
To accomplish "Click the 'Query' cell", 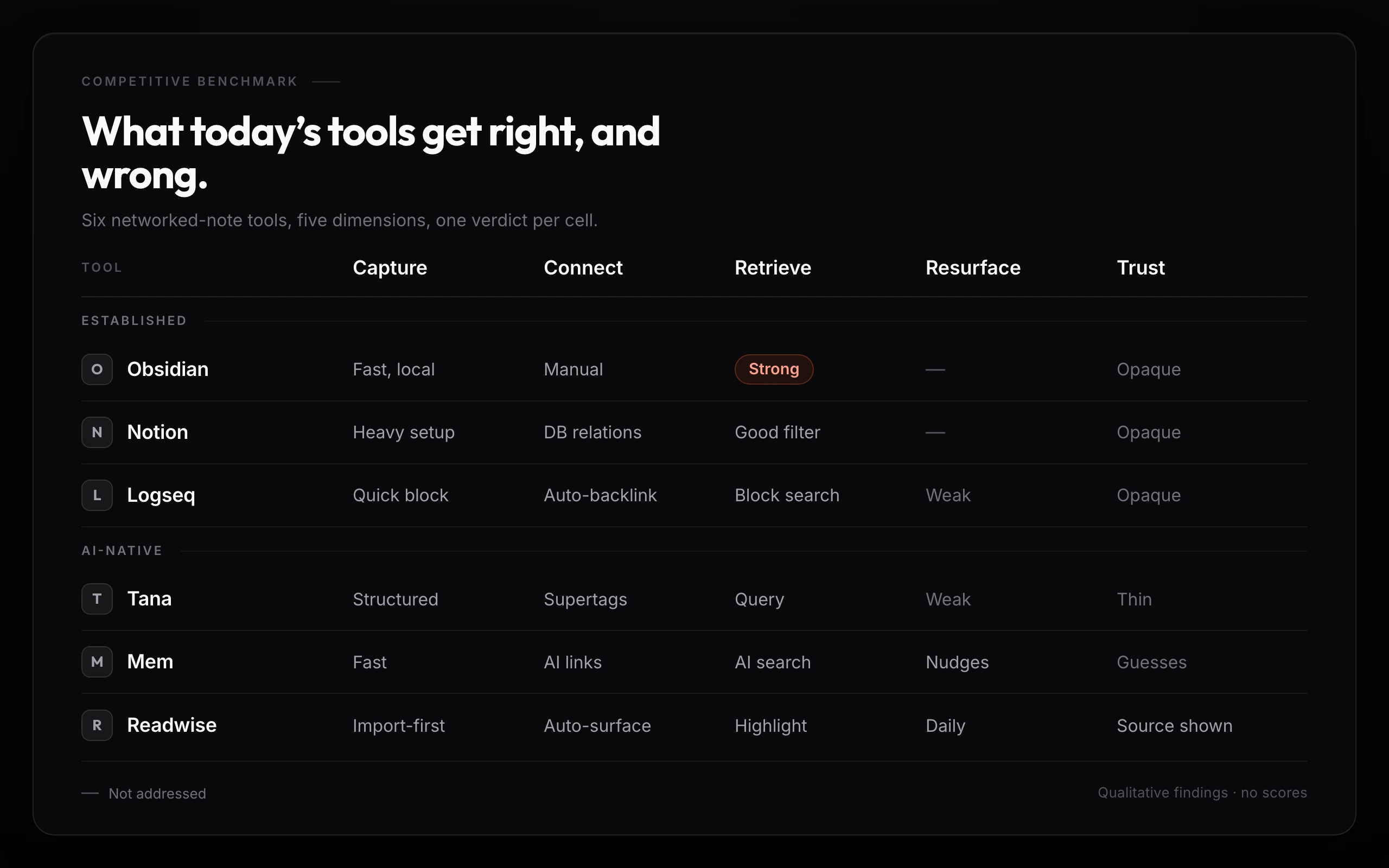I will [x=760, y=600].
